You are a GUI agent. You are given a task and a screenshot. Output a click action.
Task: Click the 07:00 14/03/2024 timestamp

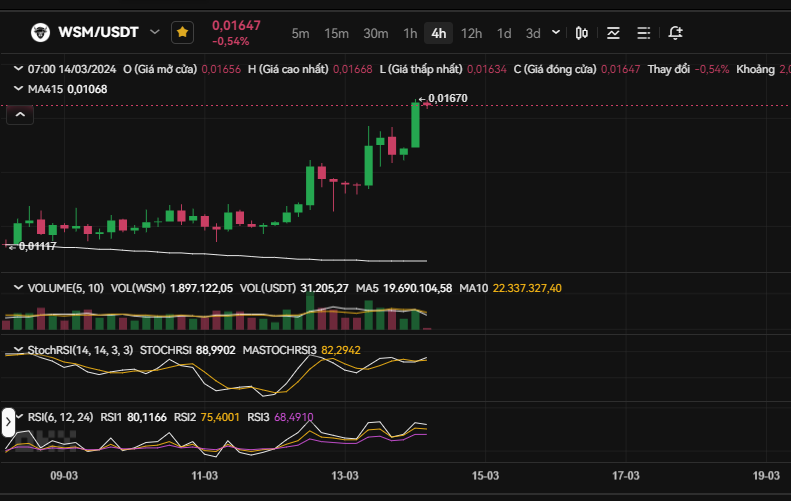tap(72, 69)
